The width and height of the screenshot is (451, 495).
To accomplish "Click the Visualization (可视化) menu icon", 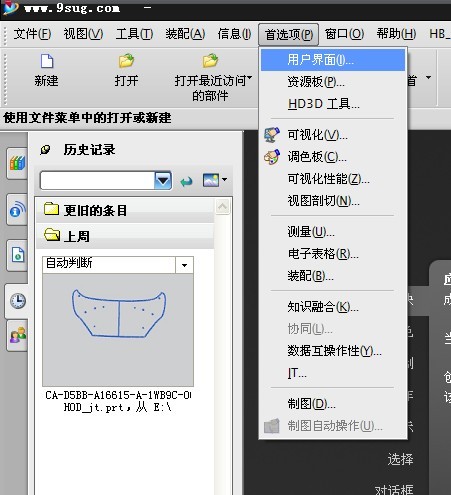I will 272,135.
